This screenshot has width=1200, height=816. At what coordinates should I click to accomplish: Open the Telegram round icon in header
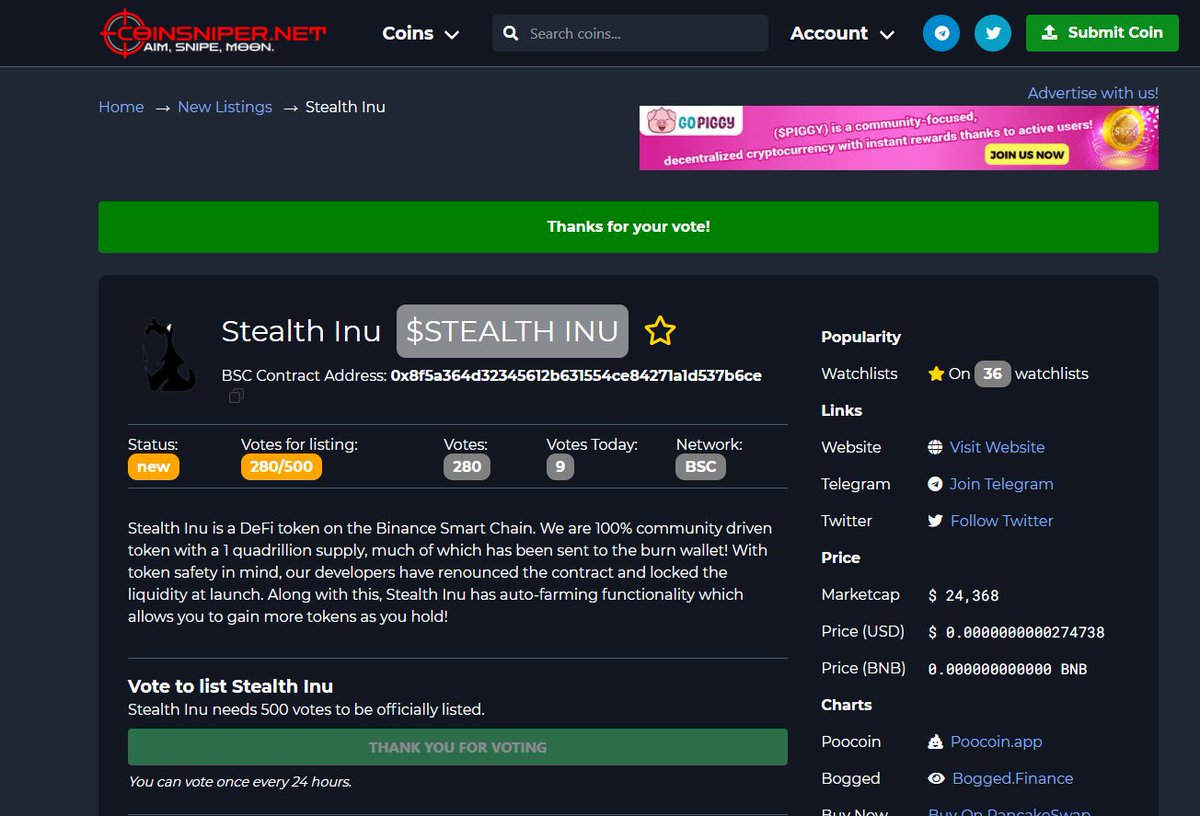941,33
